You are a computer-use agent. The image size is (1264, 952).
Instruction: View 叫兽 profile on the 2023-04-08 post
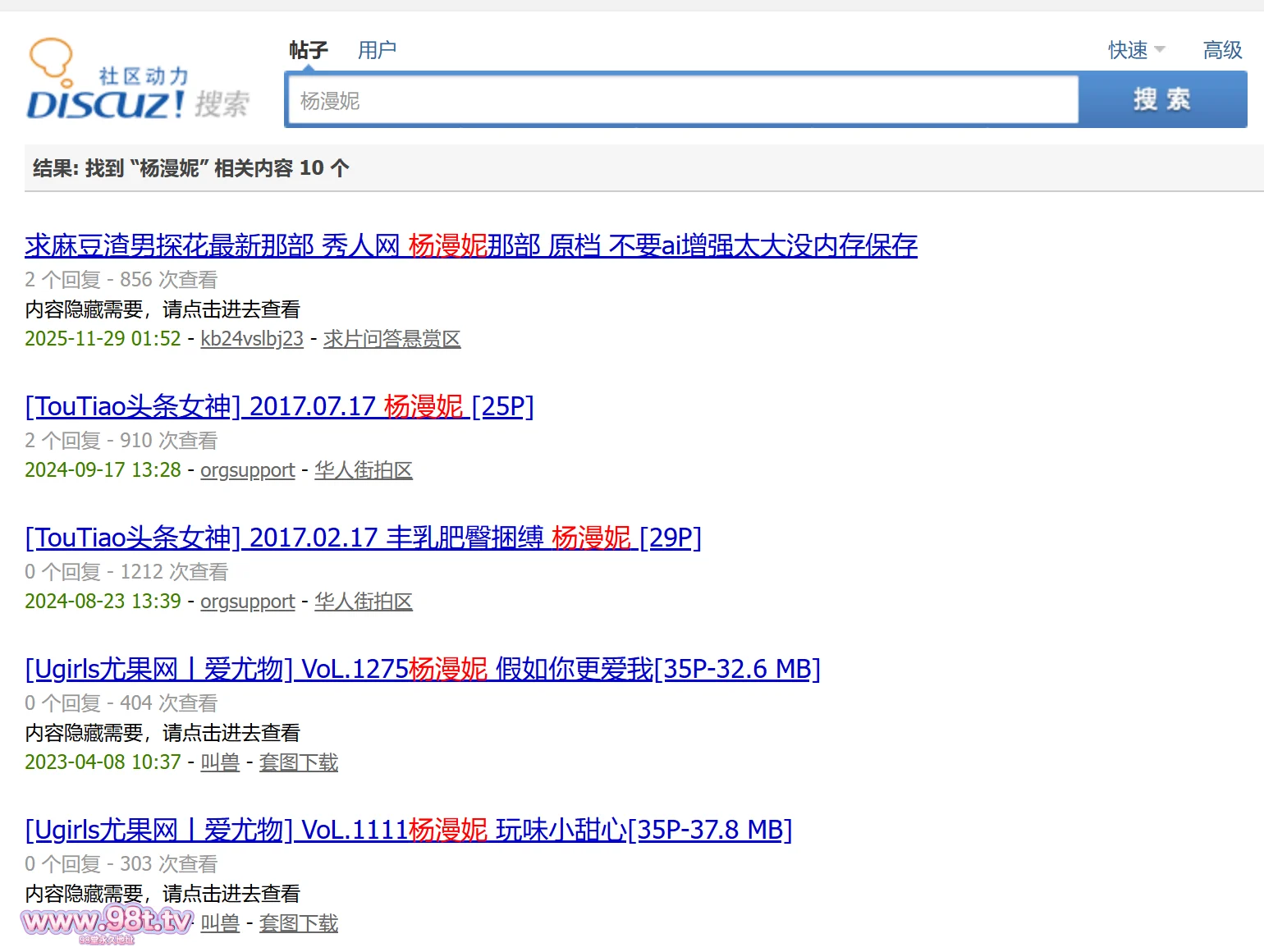coord(220,762)
